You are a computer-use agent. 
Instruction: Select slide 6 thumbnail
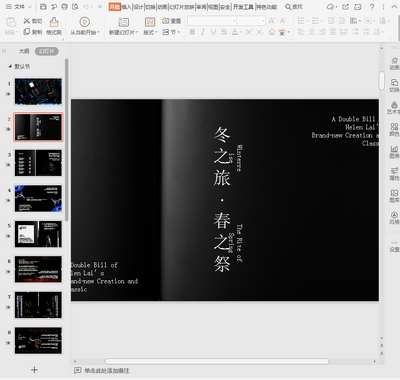[x=38, y=269]
